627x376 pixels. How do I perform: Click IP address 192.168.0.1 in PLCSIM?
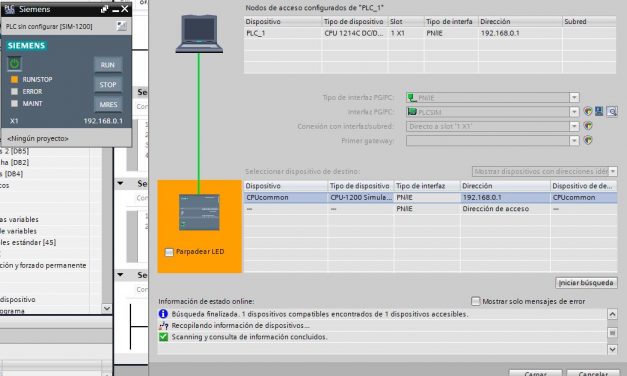point(103,121)
